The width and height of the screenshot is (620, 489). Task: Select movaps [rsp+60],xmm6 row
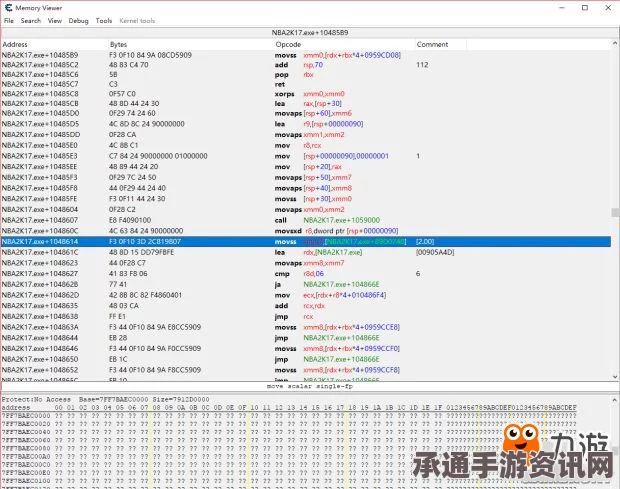pyautogui.click(x=306, y=113)
